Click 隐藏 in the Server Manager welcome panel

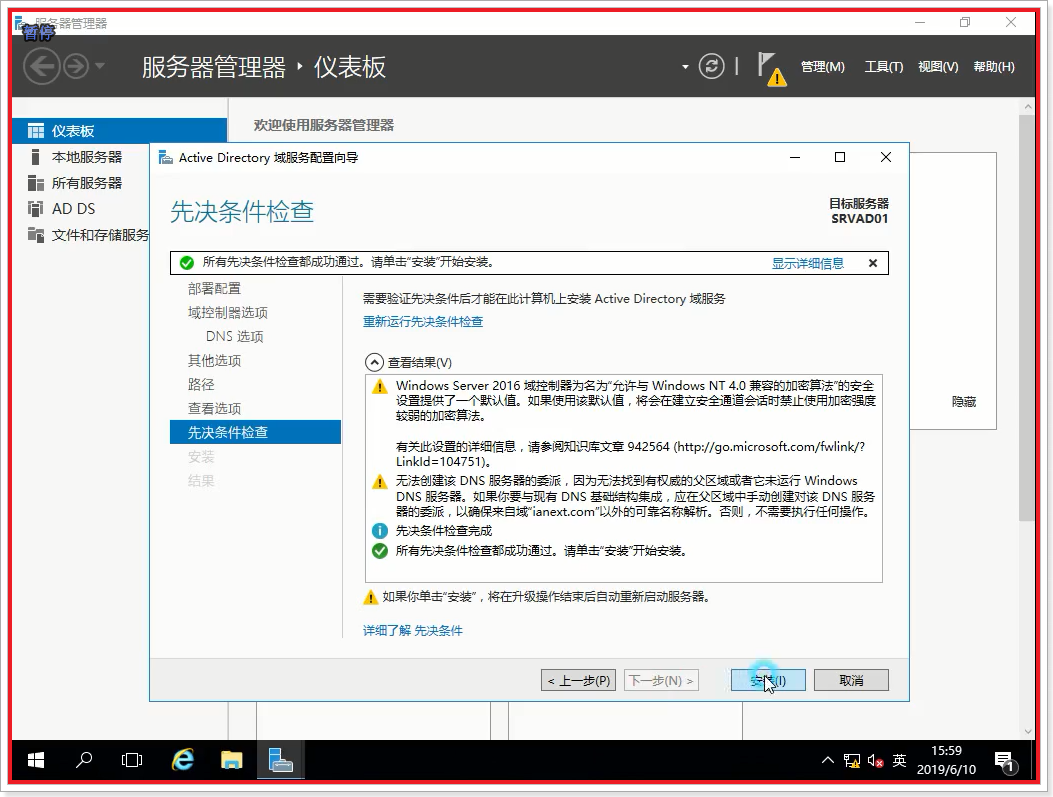(x=964, y=402)
